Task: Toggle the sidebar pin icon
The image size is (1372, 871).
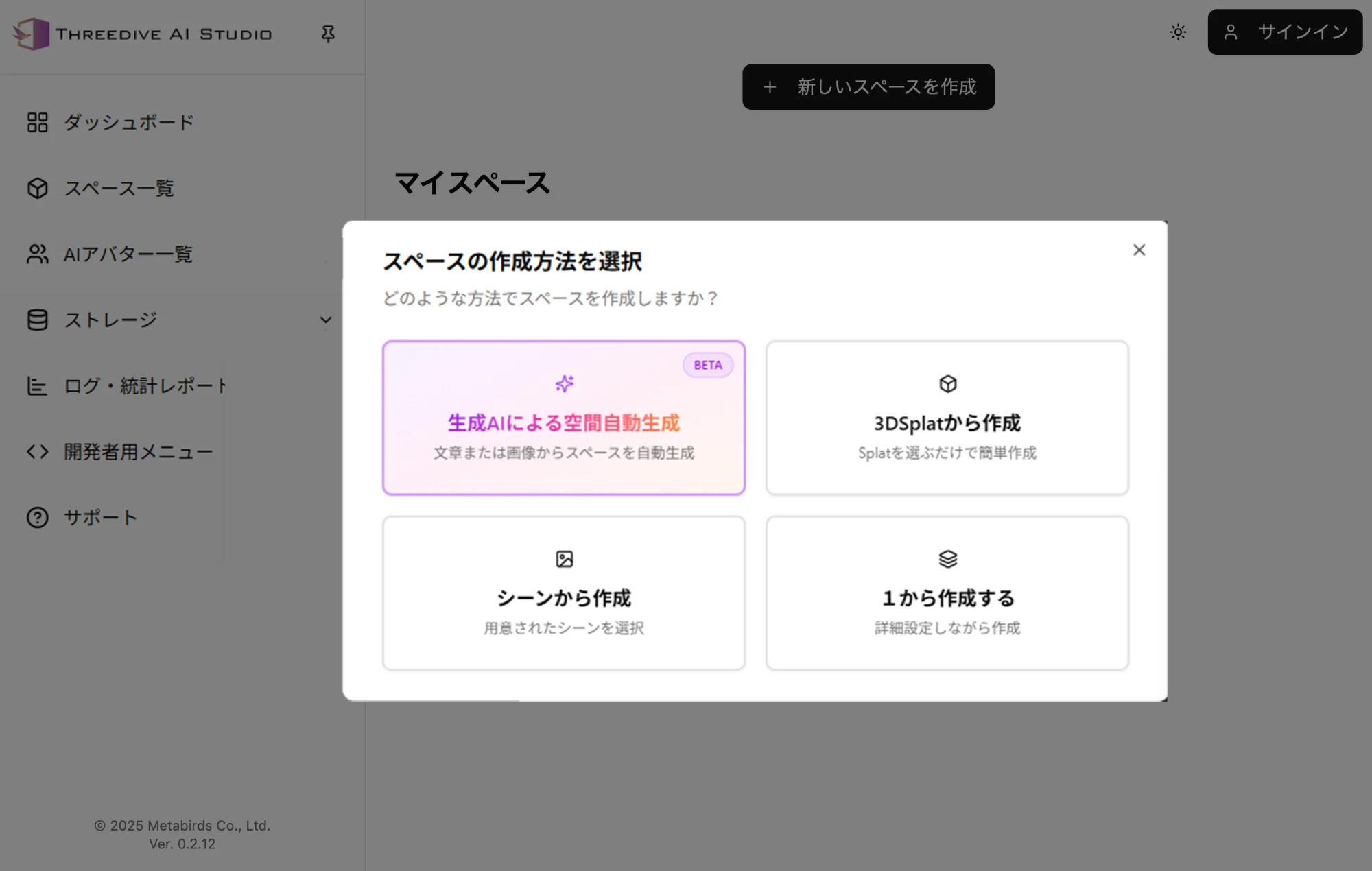Action: click(x=328, y=34)
